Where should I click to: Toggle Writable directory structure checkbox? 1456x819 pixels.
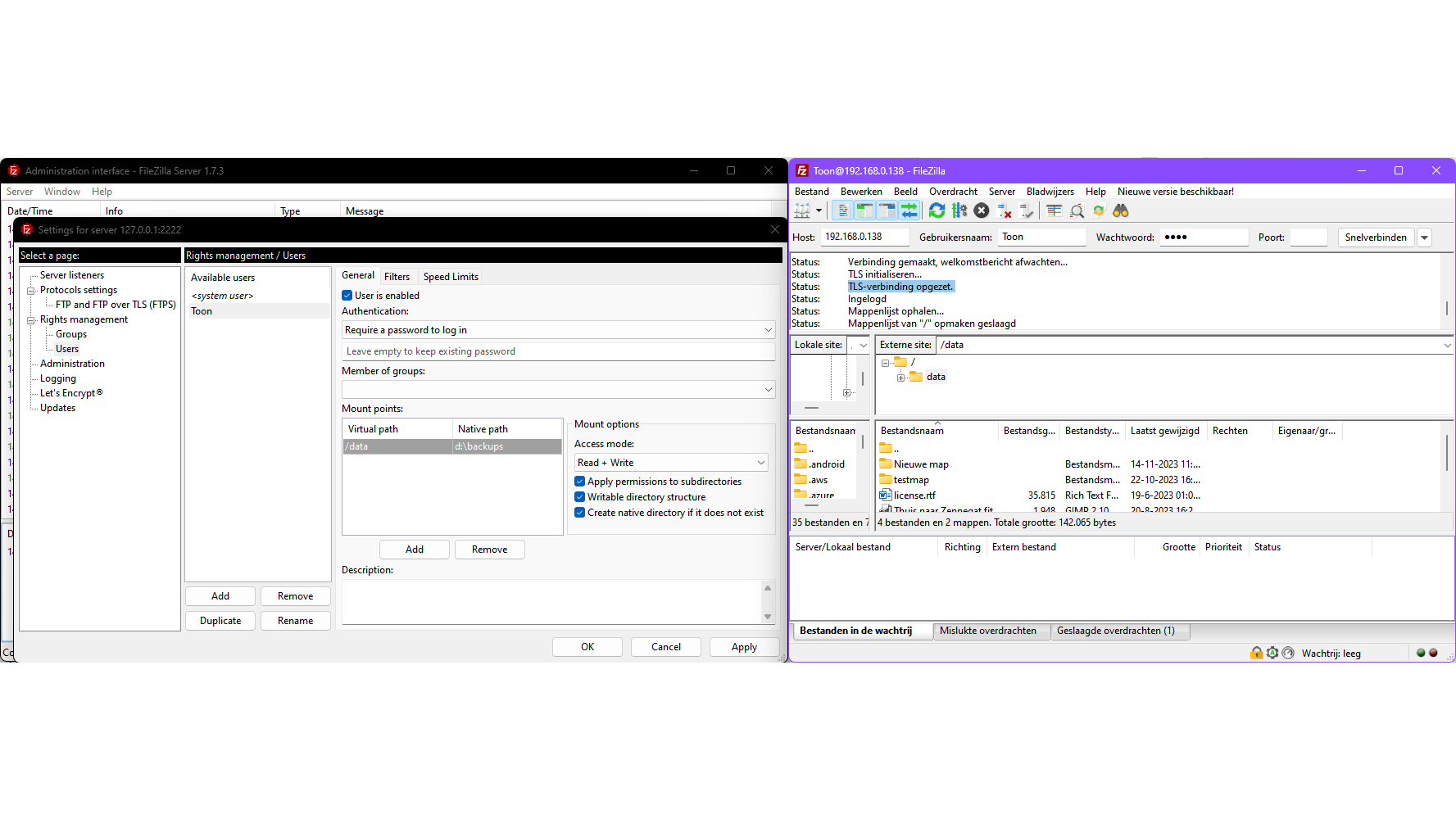580,497
